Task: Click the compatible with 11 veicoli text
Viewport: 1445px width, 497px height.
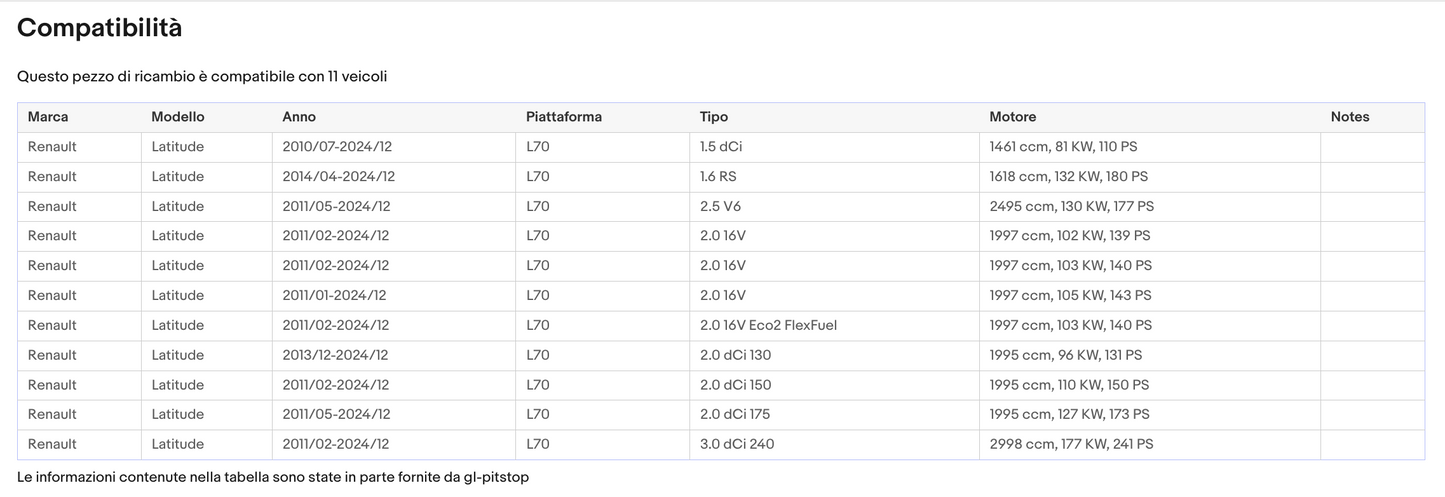Action: [x=202, y=76]
